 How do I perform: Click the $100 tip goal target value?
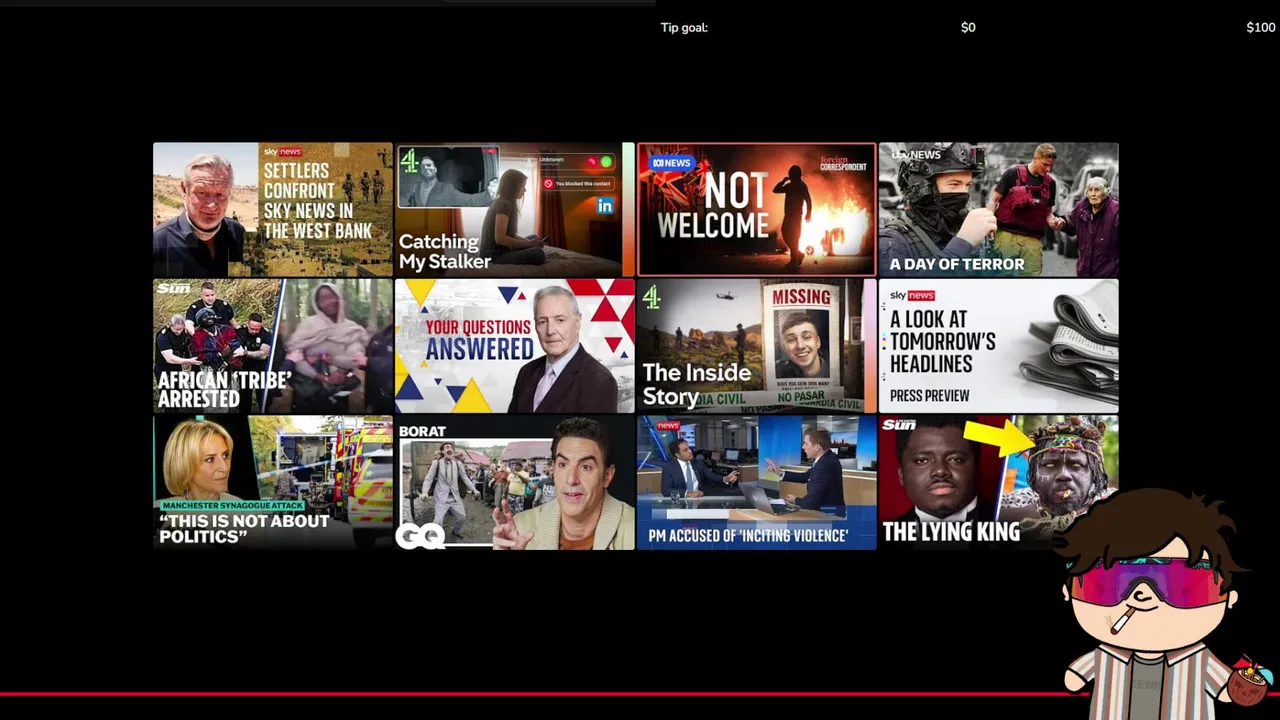coord(1260,28)
